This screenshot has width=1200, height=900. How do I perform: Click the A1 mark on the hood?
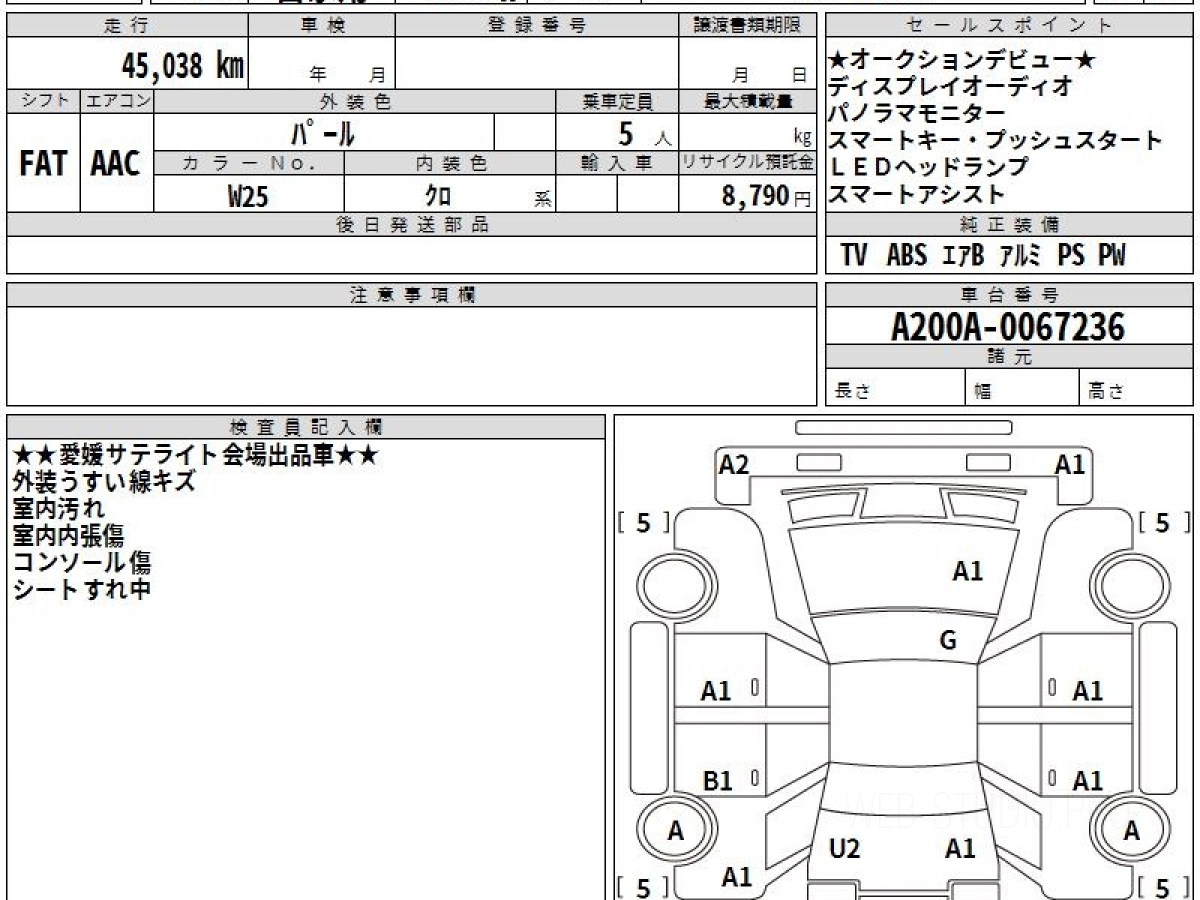point(967,571)
